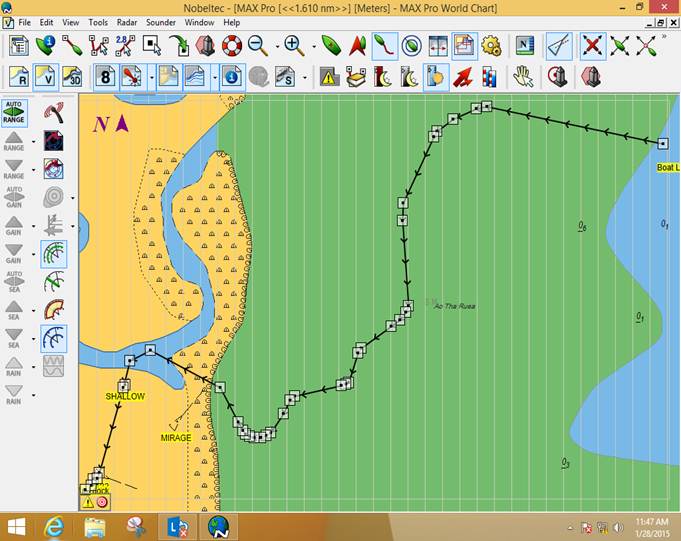This screenshot has height=541, width=681.
Task: Open the Sounder menu
Action: point(160,21)
